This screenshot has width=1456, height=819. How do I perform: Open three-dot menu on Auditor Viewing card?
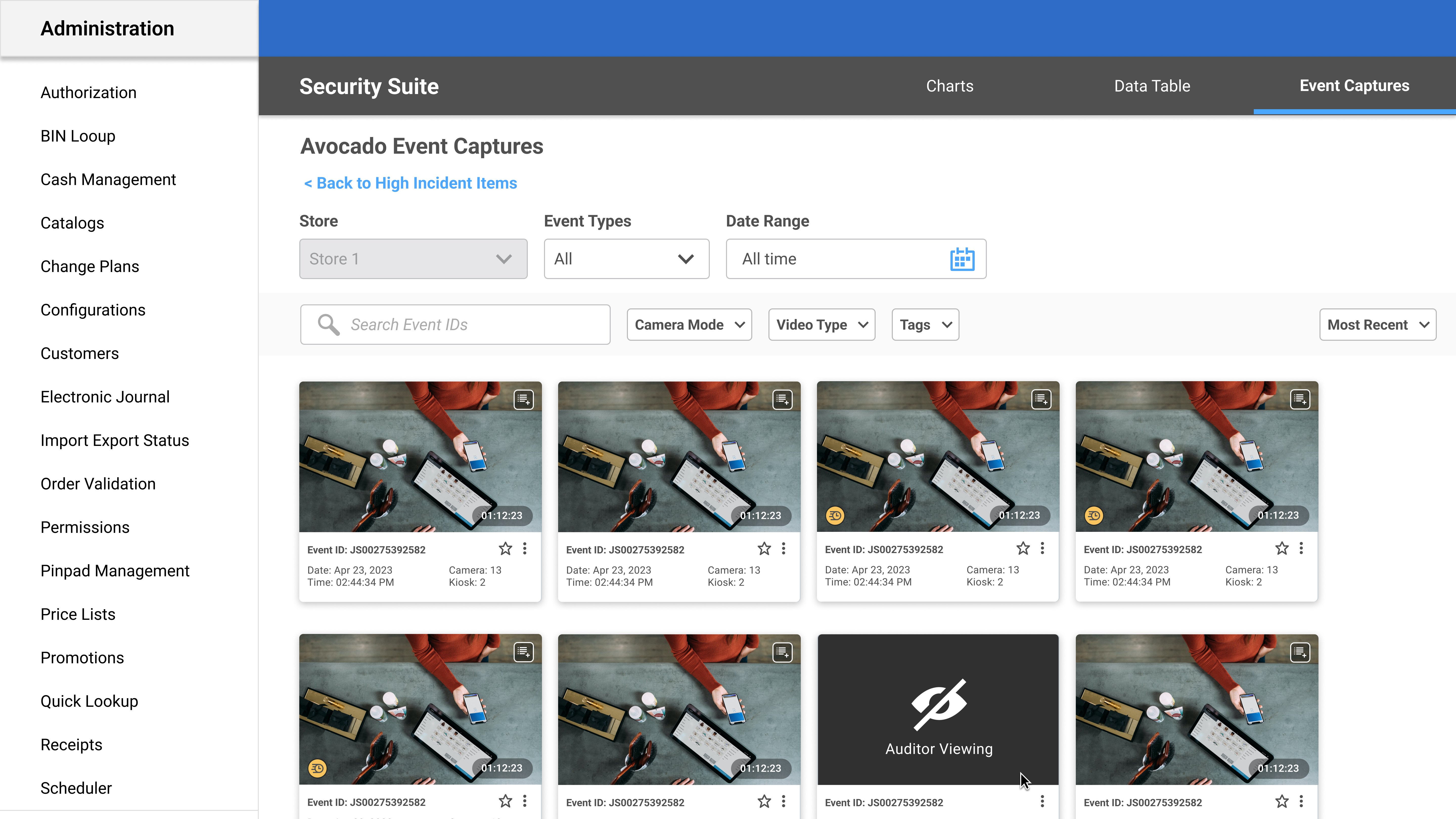pyautogui.click(x=1042, y=802)
